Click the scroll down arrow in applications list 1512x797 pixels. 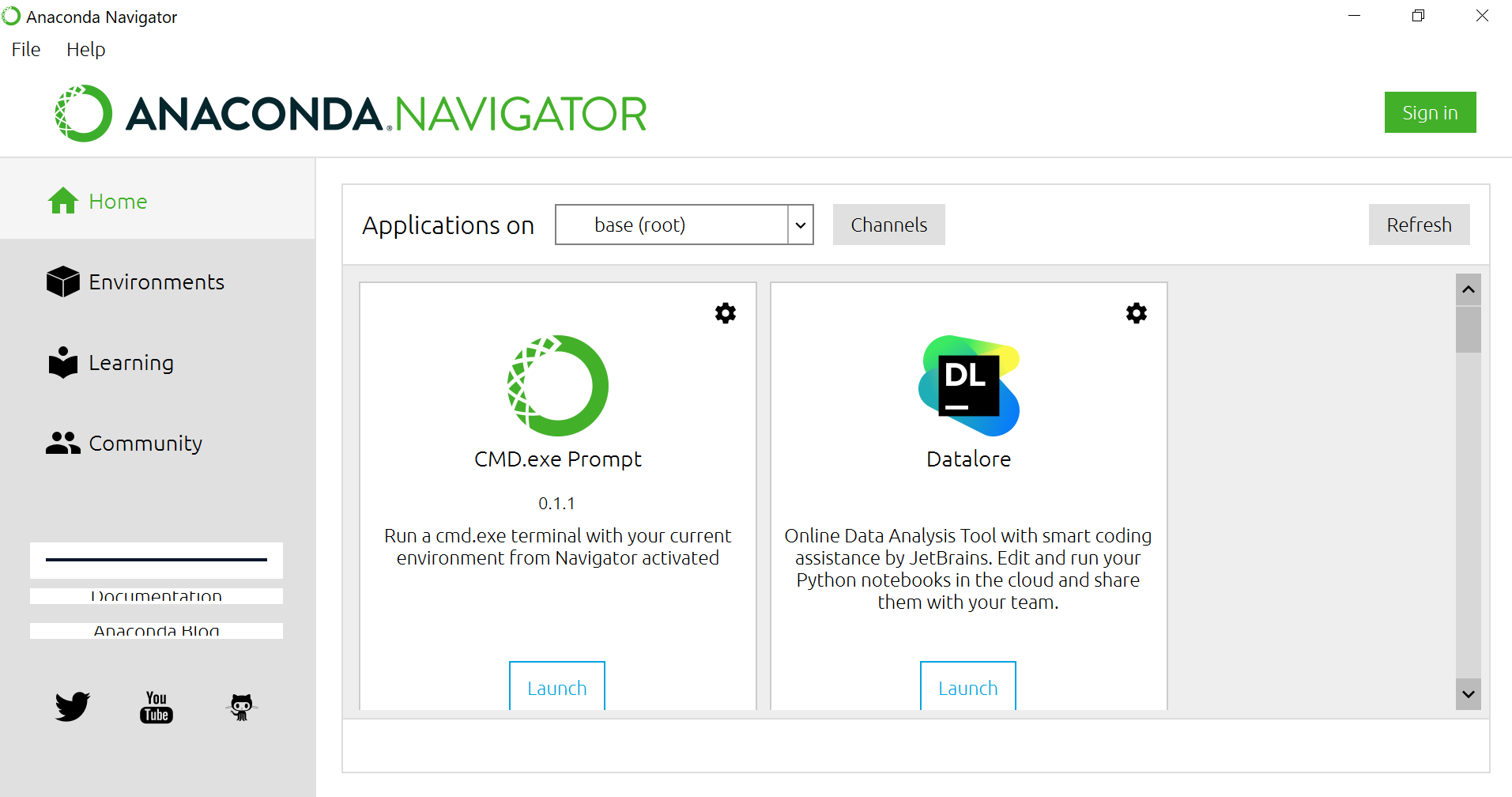click(1469, 694)
